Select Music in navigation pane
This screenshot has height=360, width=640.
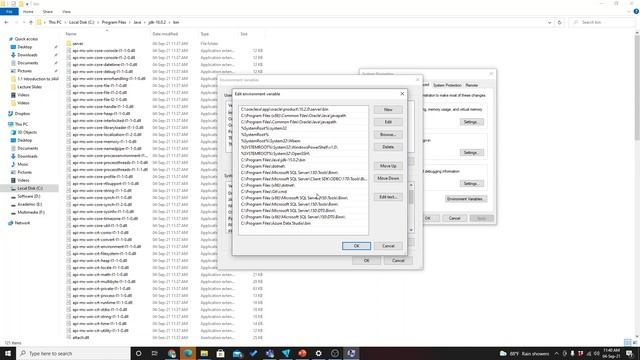point(23,164)
